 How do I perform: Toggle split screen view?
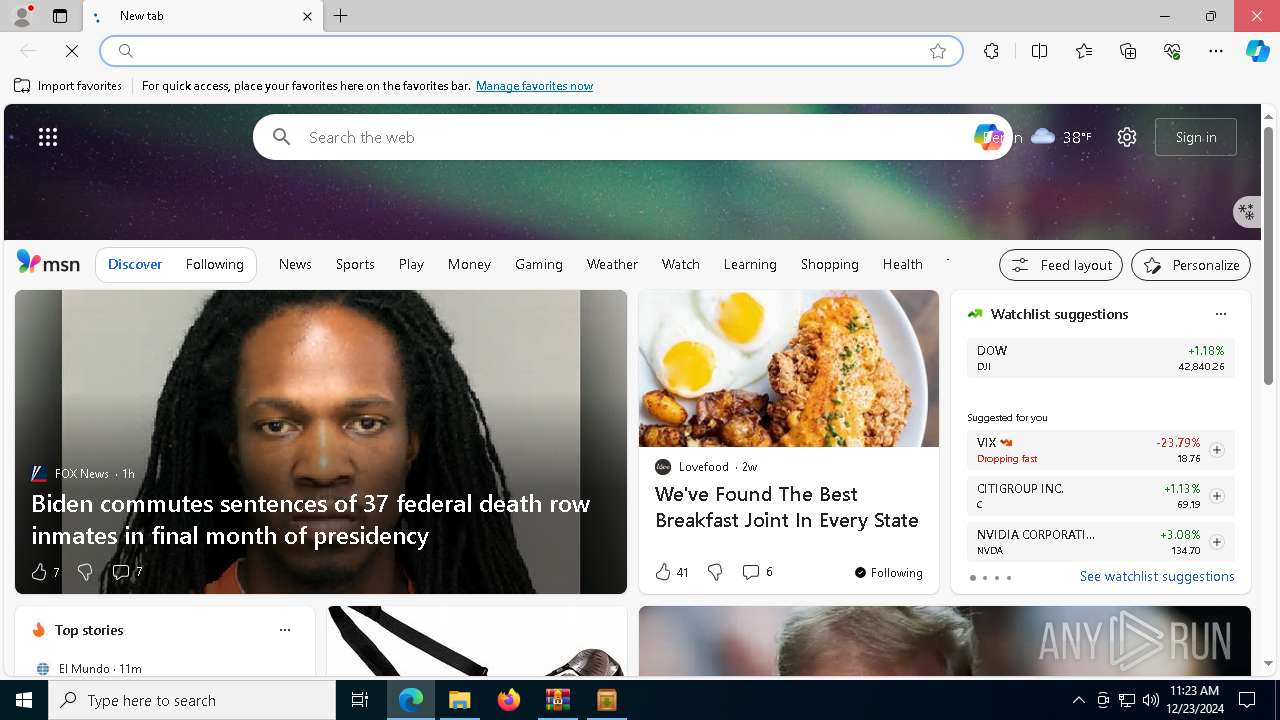(x=1040, y=51)
